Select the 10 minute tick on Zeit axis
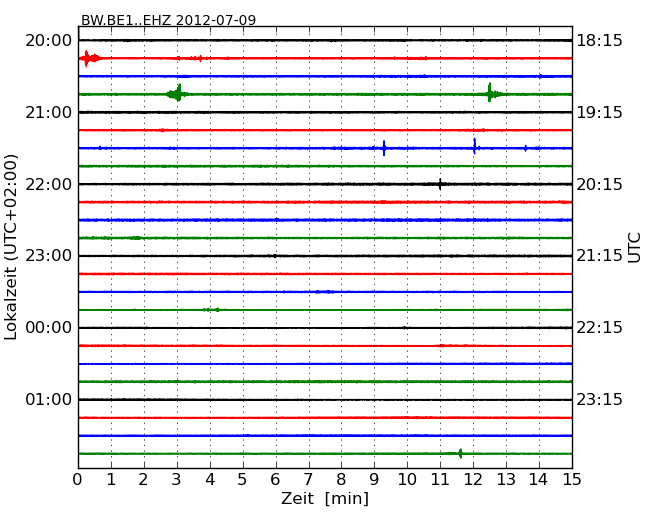The image size is (650, 520). tap(407, 479)
